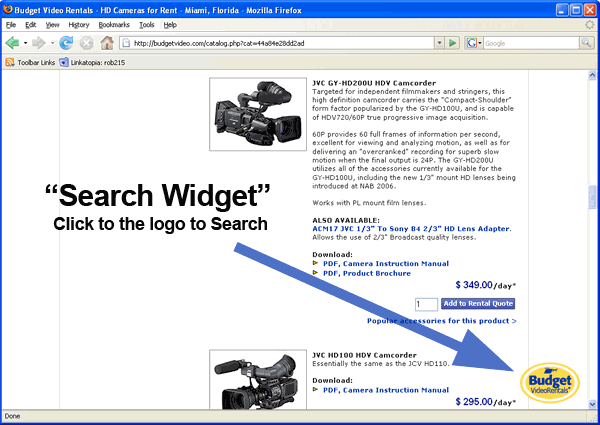Click the window resize grip icon
This screenshot has width=600, height=425.
593,417
